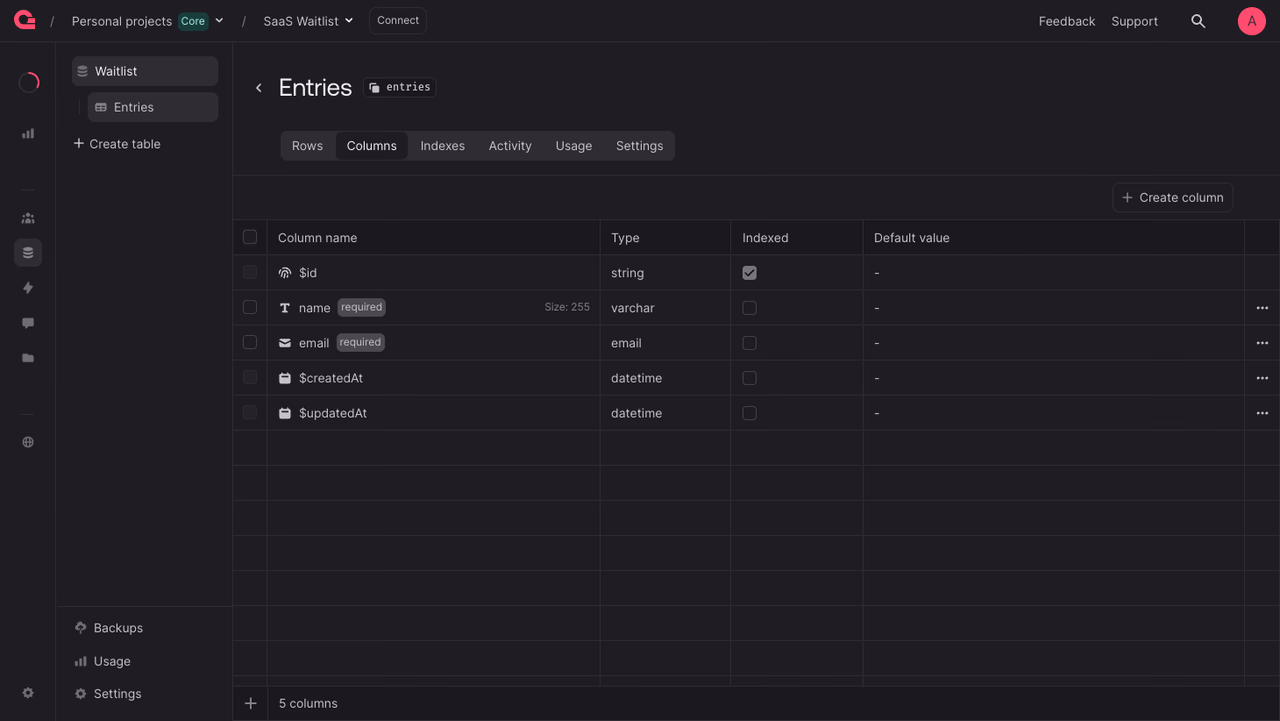1280x721 pixels.
Task: Open the Support link
Action: pyautogui.click(x=1135, y=21)
